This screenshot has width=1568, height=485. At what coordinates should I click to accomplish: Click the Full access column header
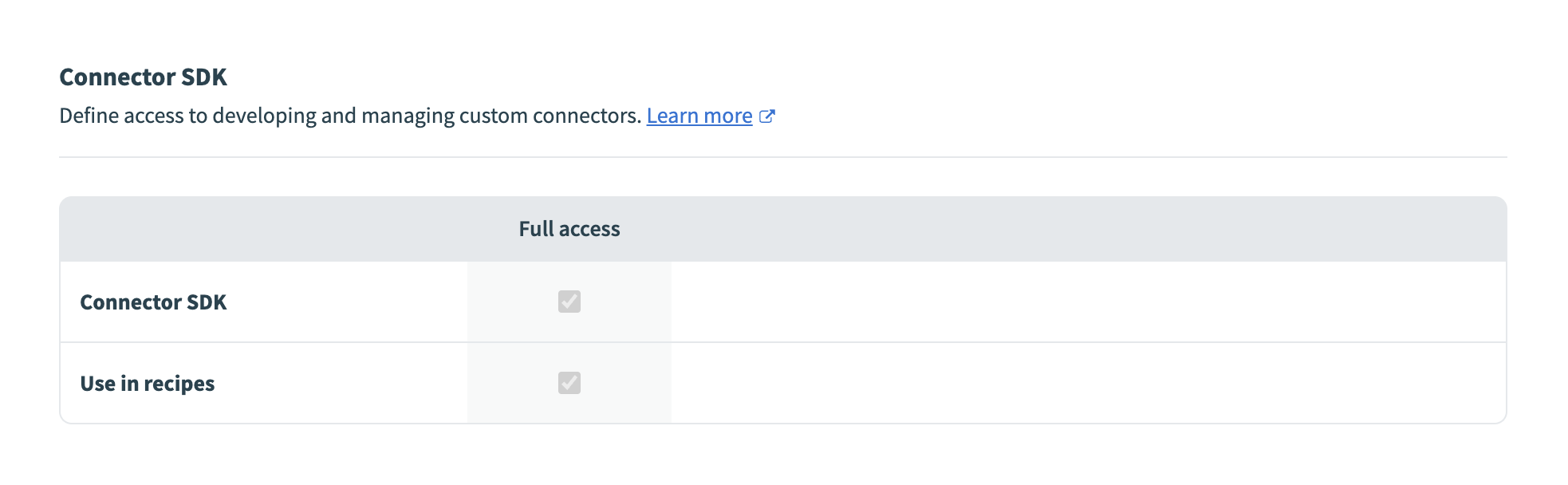(x=569, y=230)
